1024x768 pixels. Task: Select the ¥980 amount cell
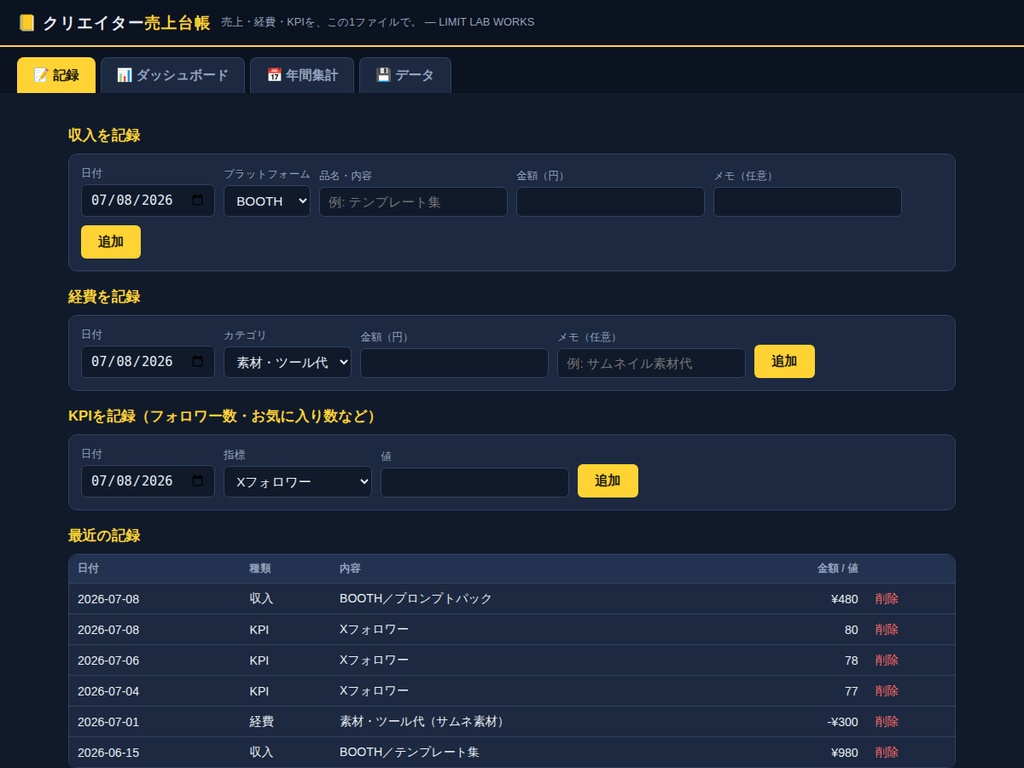[844, 752]
